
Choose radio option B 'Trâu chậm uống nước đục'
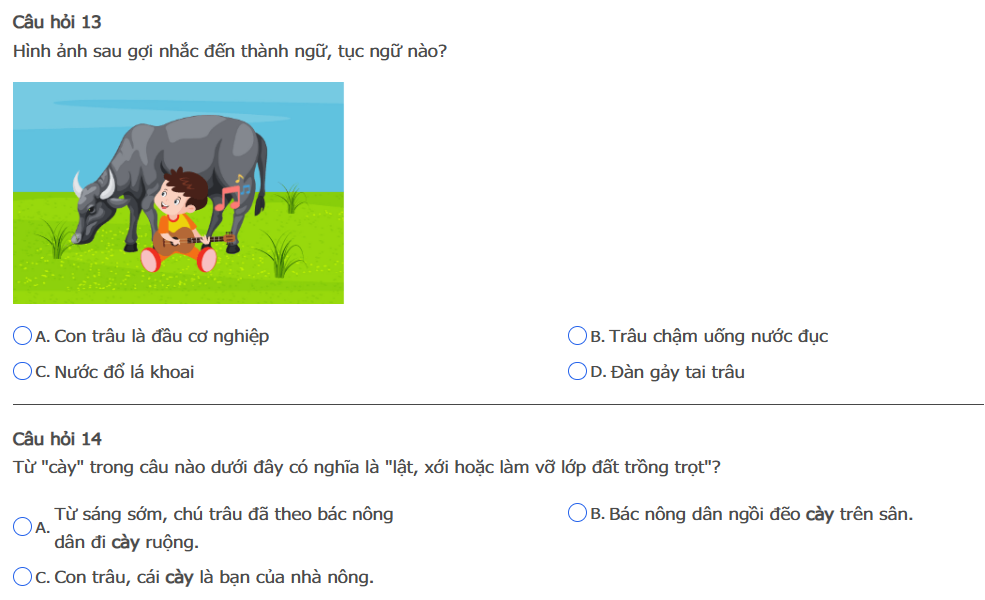coord(577,337)
